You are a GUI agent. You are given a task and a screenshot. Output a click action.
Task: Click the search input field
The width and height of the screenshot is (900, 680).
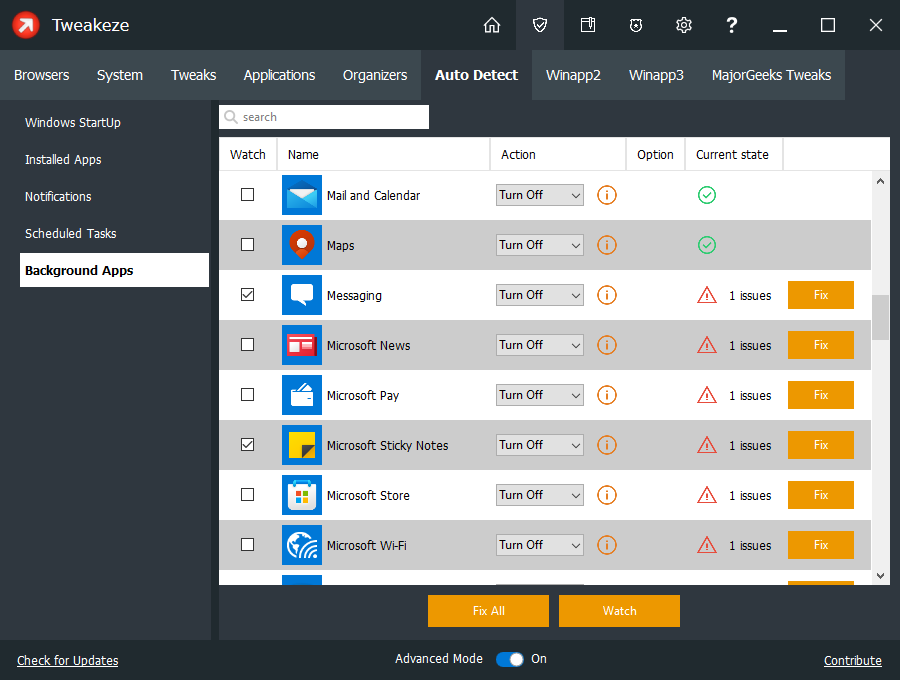pos(324,117)
